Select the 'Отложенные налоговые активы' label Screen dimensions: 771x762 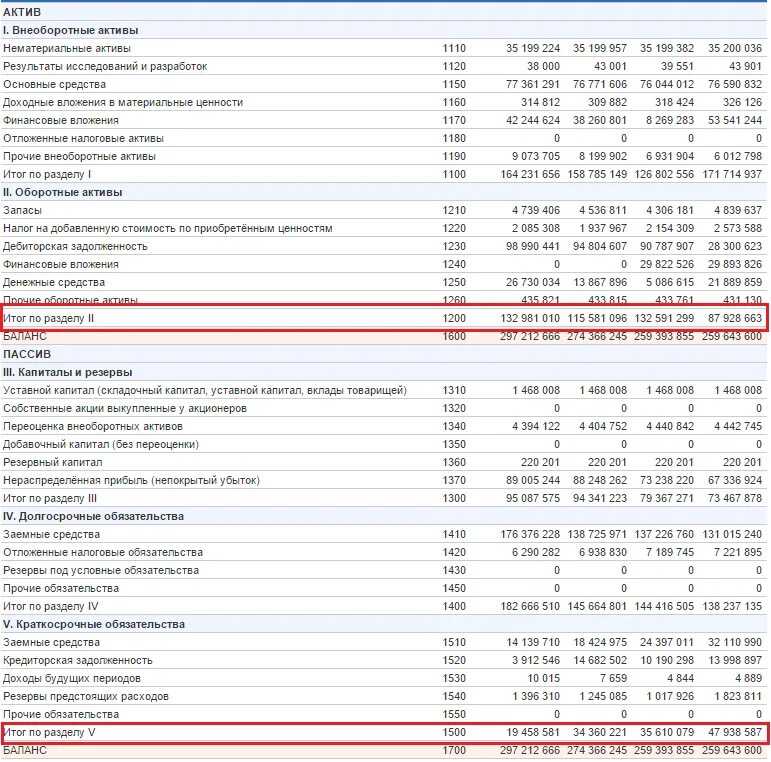click(83, 138)
